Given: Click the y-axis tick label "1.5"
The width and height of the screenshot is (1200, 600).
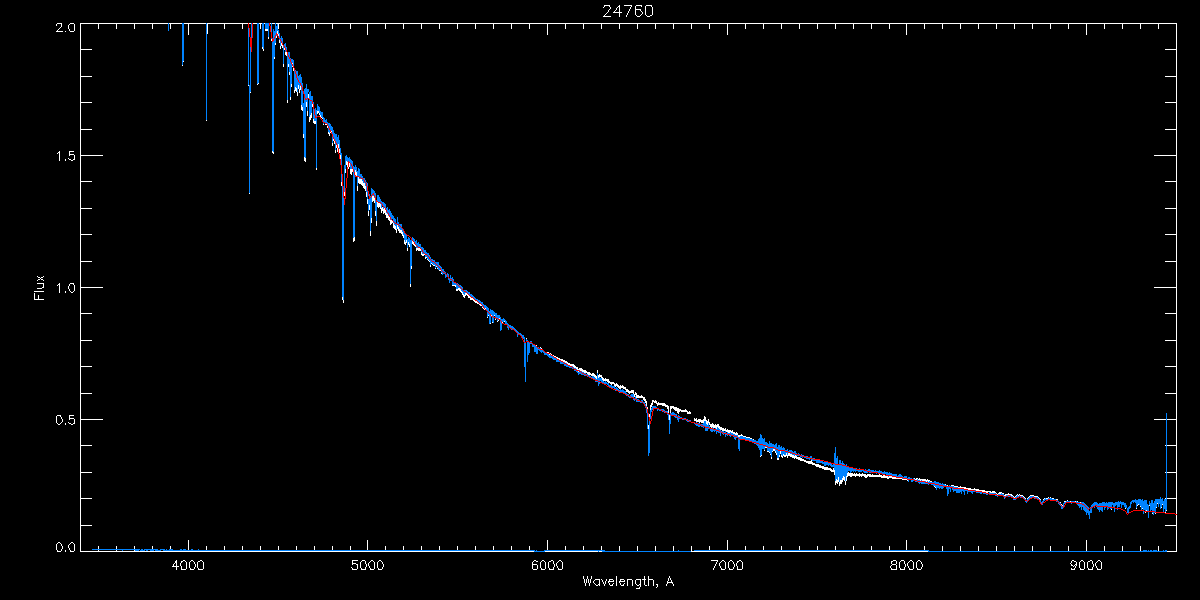Looking at the screenshot, I should [65, 156].
